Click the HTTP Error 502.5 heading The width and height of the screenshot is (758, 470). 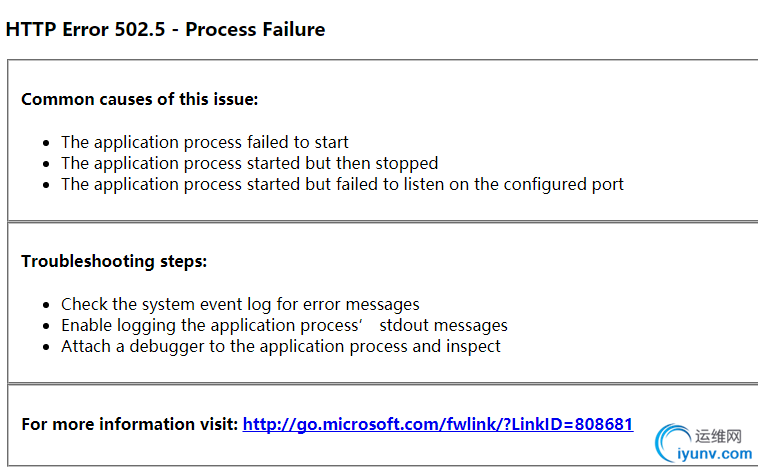pyautogui.click(x=165, y=29)
